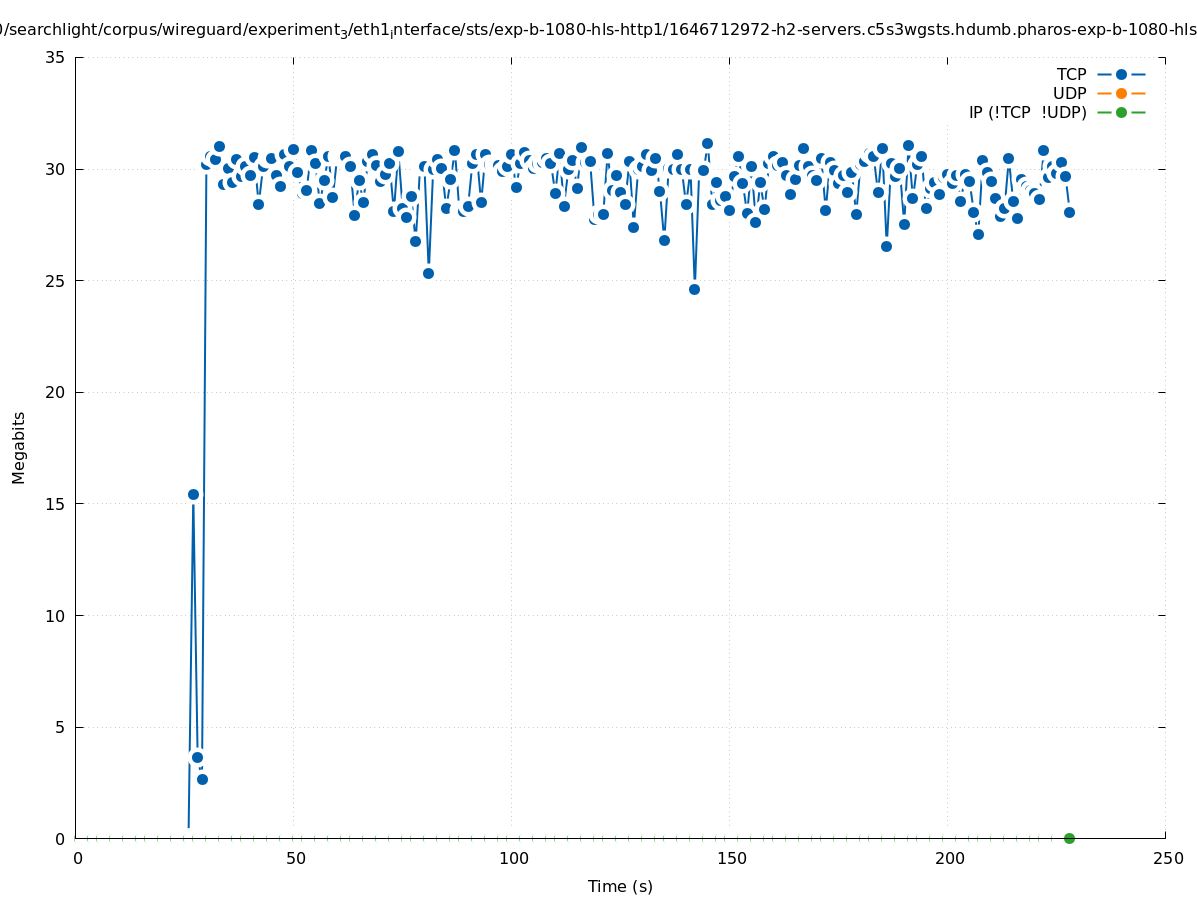This screenshot has height=900, width=1197.
Task: Click the TCP dip point near 141 seconds
Action: click(694, 289)
